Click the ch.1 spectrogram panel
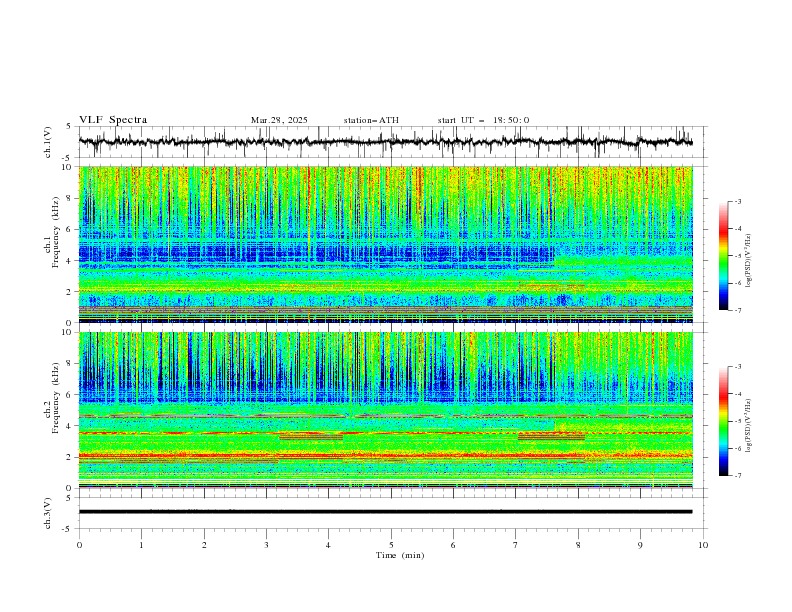This screenshot has width=792, height=612. [x=385, y=244]
